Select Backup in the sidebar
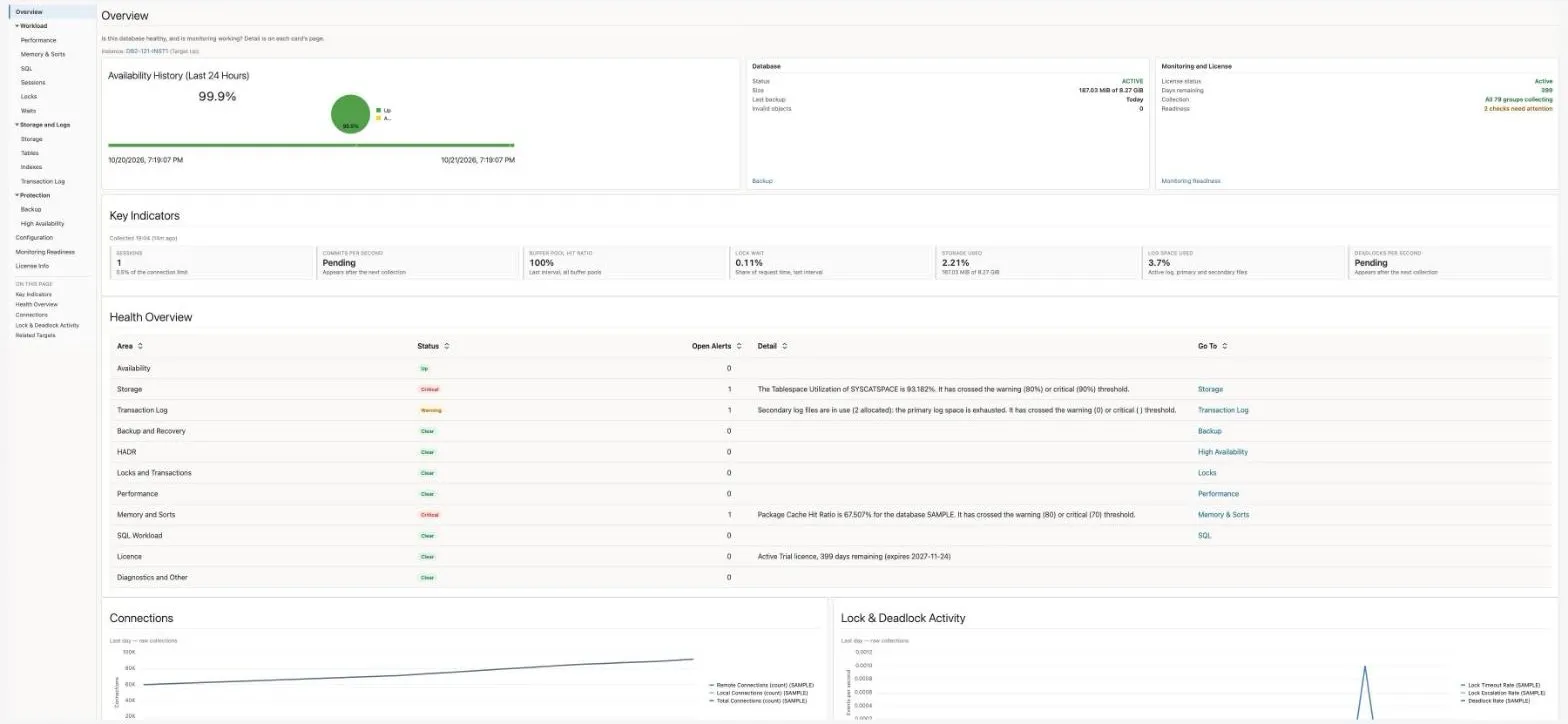 pos(31,209)
